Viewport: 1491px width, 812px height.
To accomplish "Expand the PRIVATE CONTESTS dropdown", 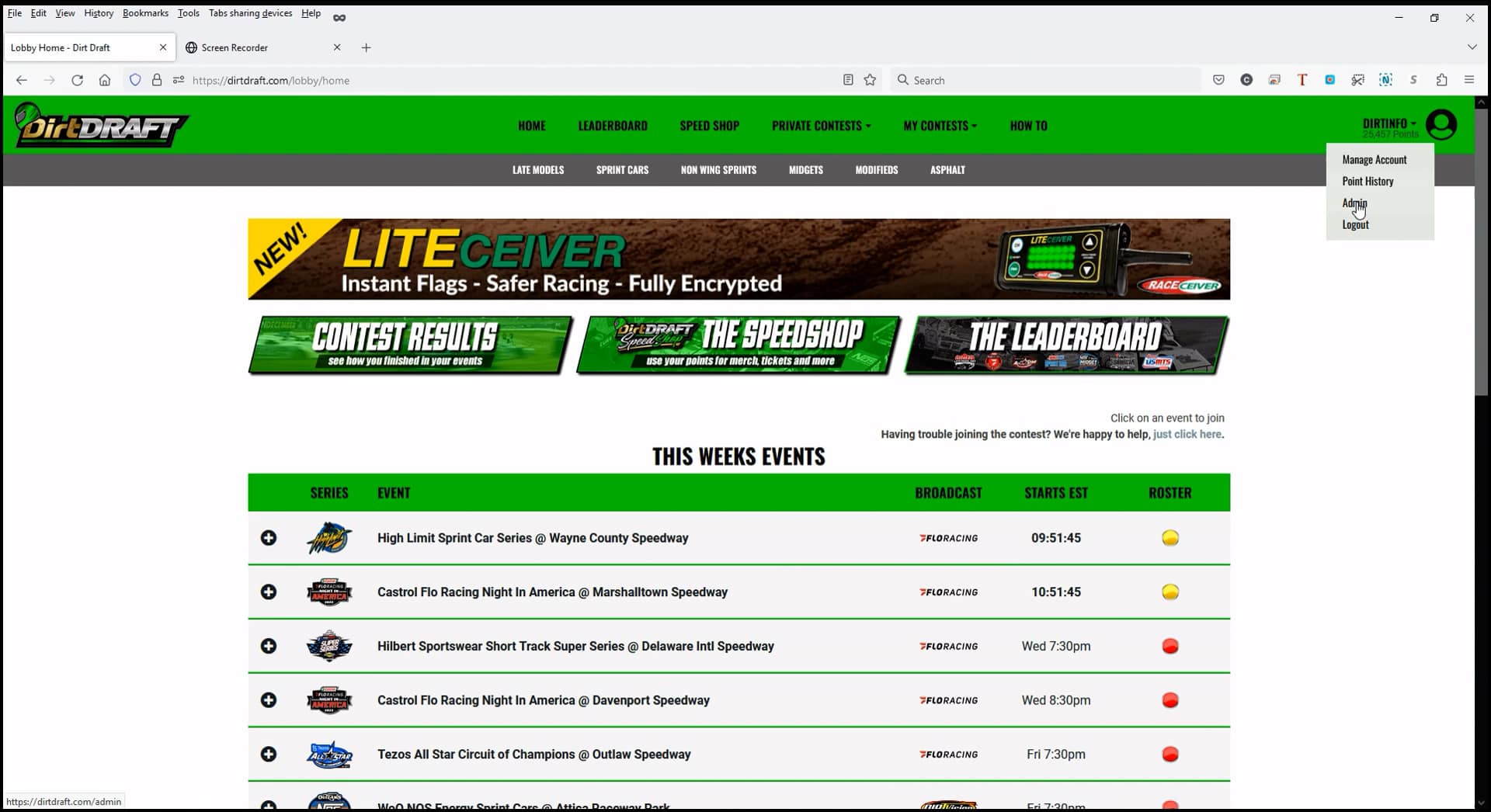I will (x=821, y=125).
